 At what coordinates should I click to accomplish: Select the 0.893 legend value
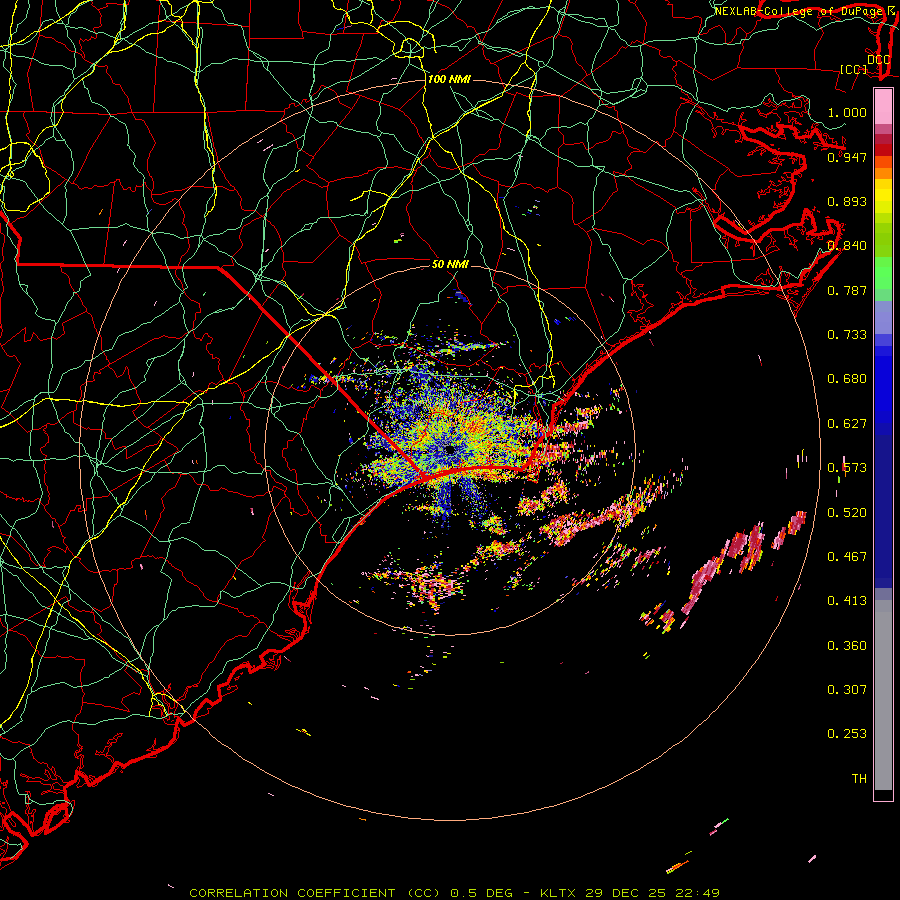(x=847, y=201)
